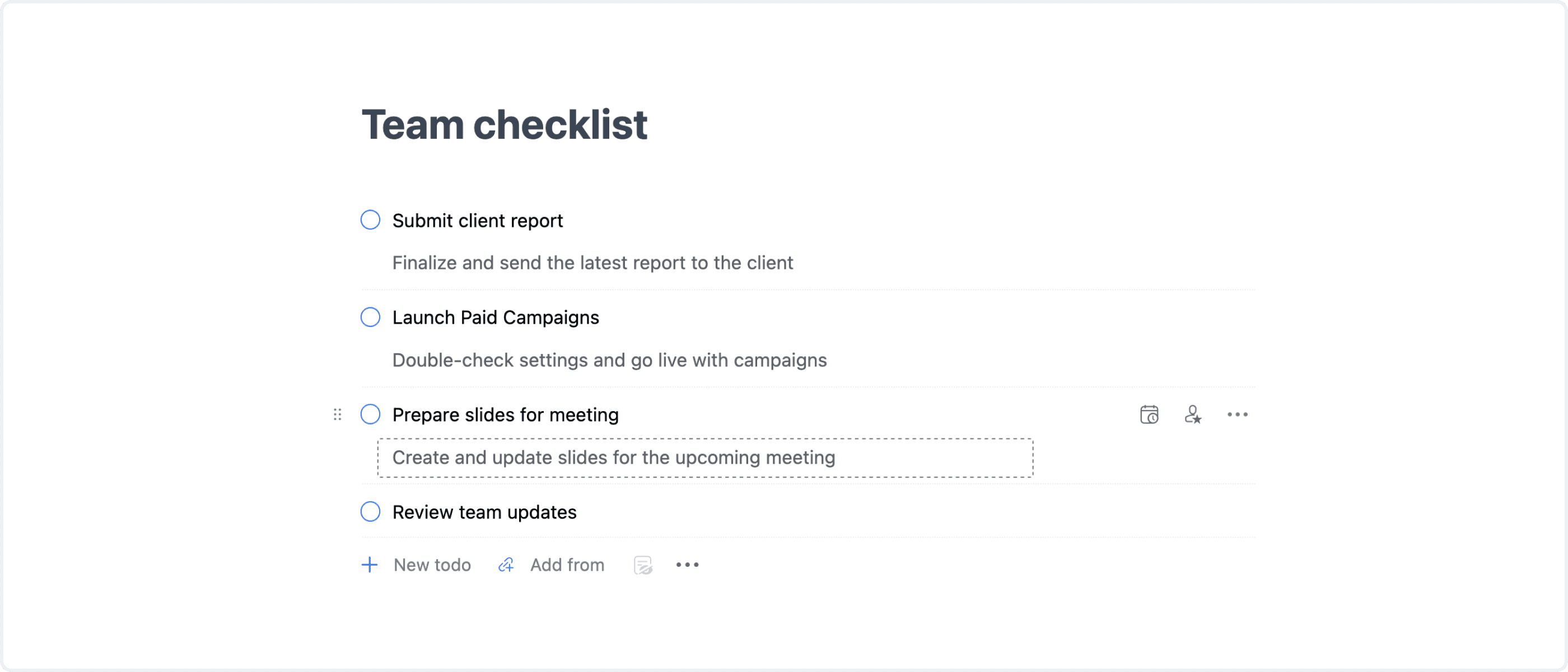Image resolution: width=1568 pixels, height=672 pixels.
Task: Select the Finalize and send report description
Action: tap(593, 262)
